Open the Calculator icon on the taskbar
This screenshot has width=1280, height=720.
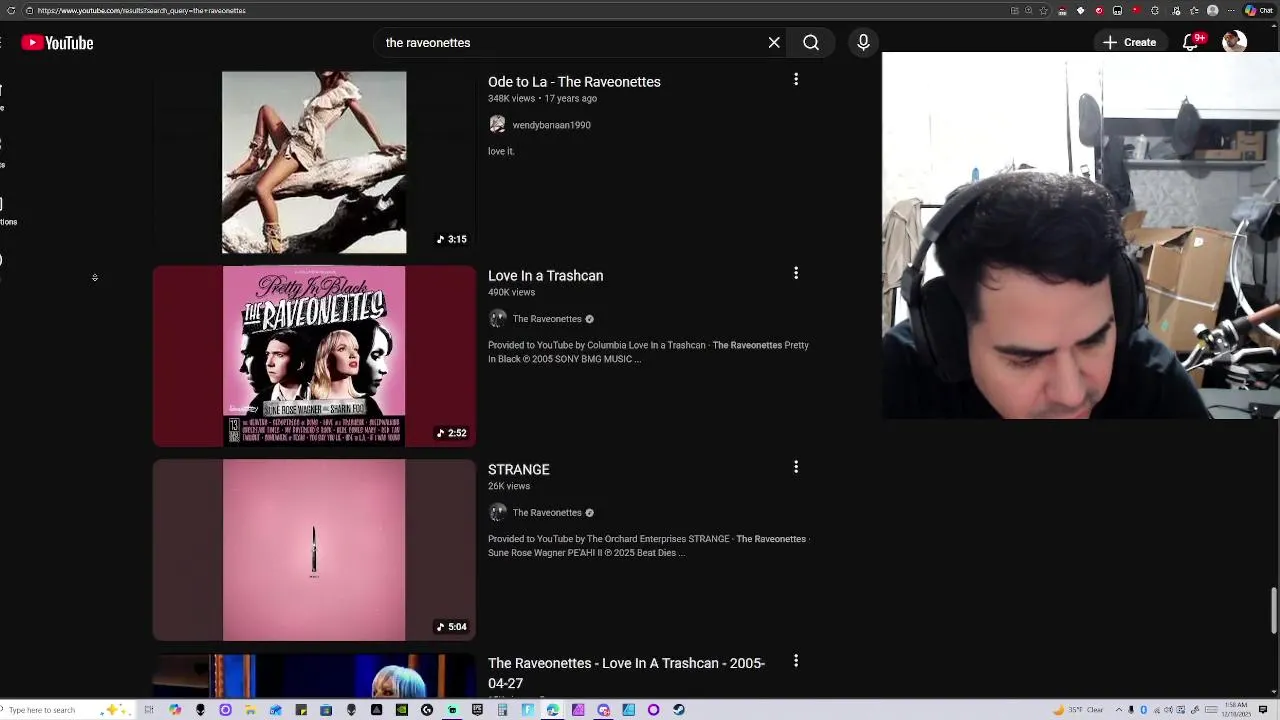tap(502, 710)
